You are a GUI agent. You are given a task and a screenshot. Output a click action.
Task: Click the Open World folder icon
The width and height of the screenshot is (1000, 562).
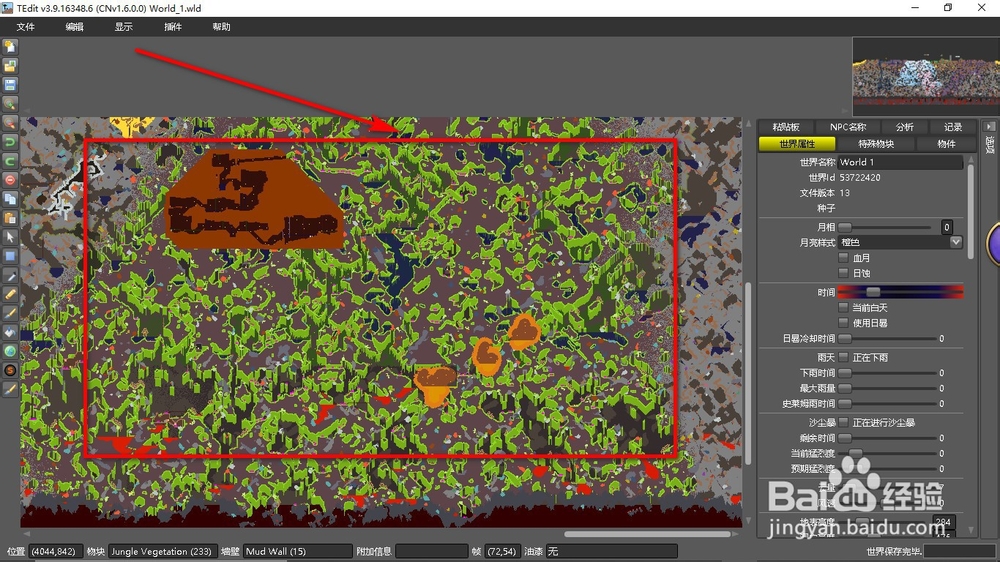coord(10,66)
